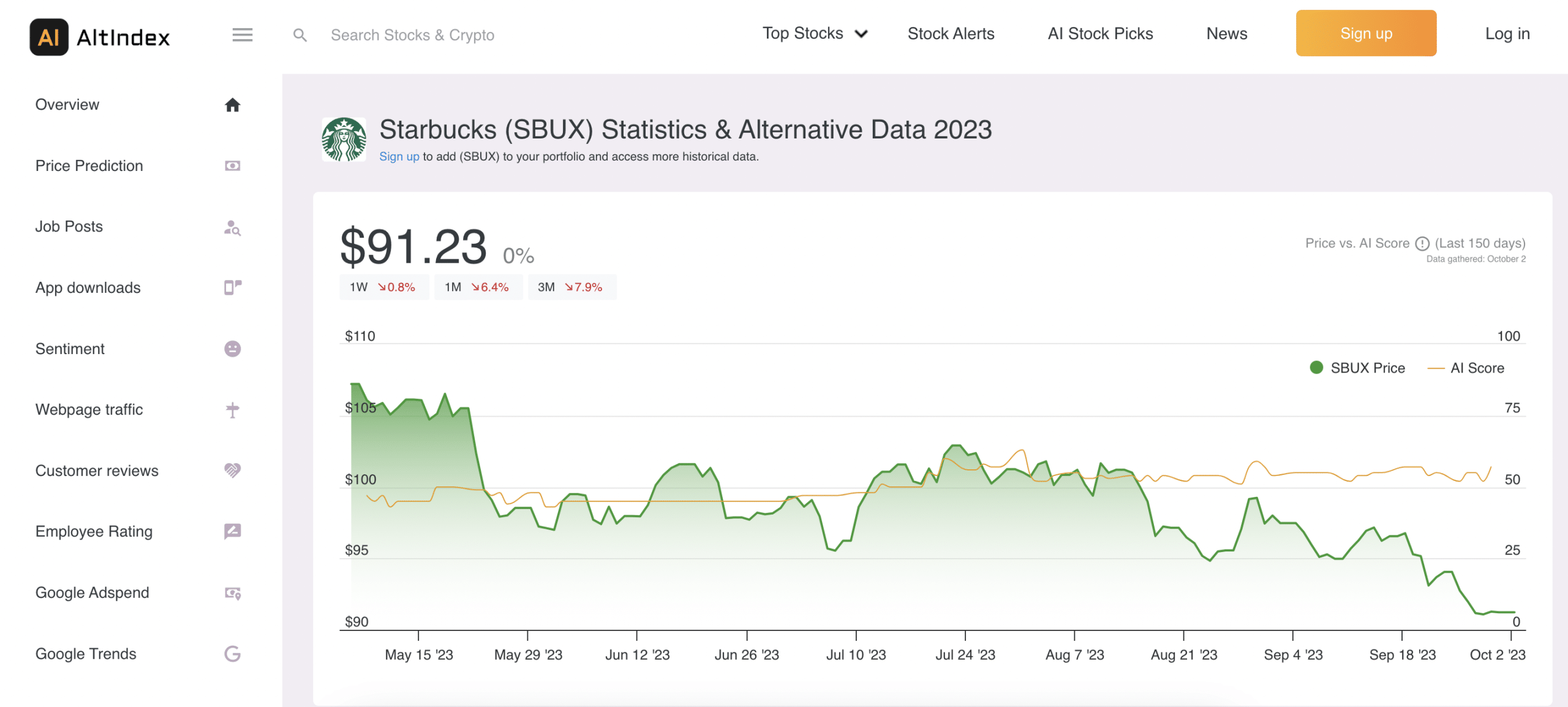1568x707 pixels.
Task: Click the Employee Rating feedback icon
Action: (232, 531)
